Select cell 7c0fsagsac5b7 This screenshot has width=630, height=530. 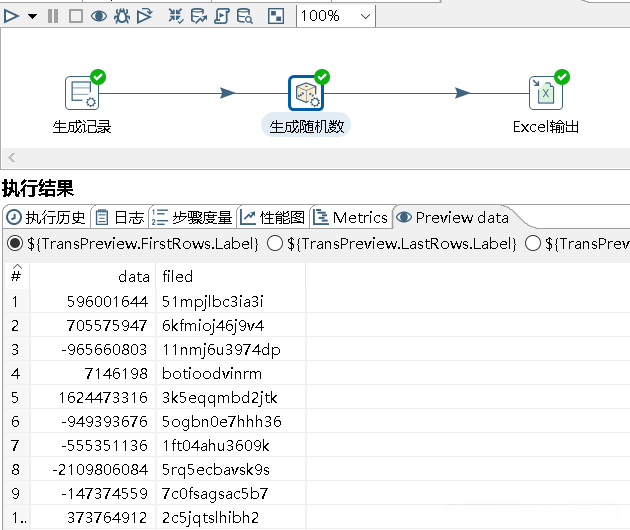coord(231,493)
